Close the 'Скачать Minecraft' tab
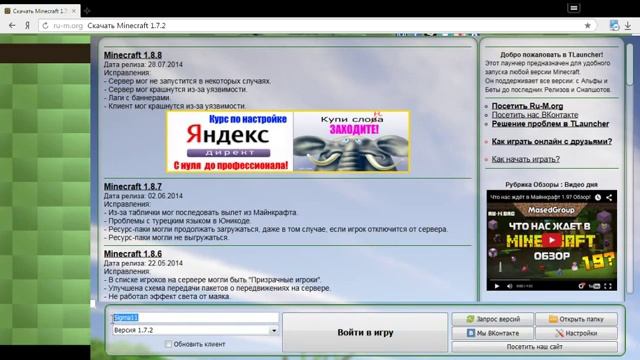Viewport: 640px width, 360px height. (x=74, y=11)
